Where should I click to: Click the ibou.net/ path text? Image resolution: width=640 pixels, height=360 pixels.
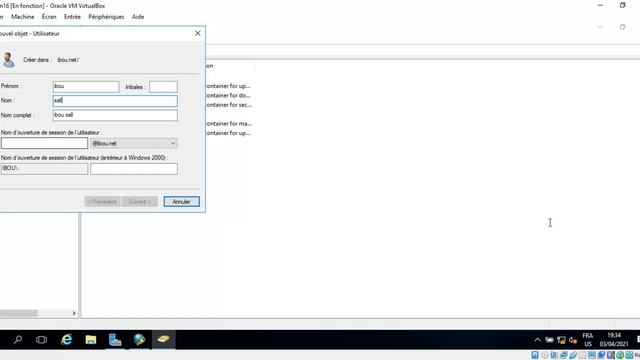[x=68, y=60]
